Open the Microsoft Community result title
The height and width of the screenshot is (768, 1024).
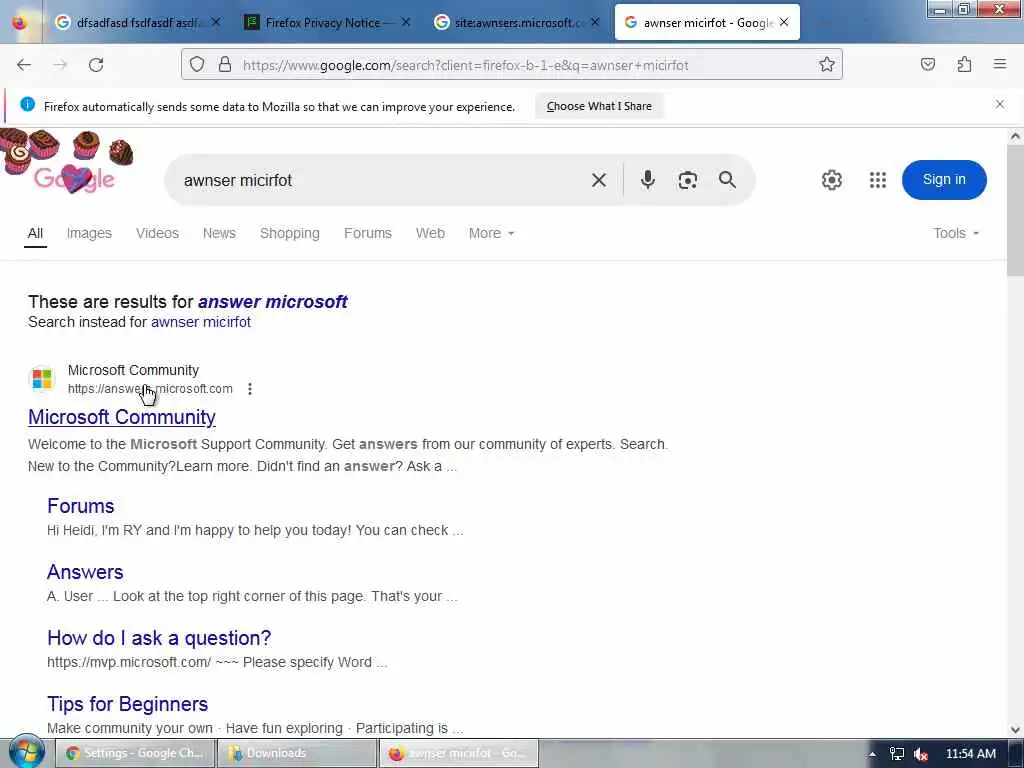121,417
